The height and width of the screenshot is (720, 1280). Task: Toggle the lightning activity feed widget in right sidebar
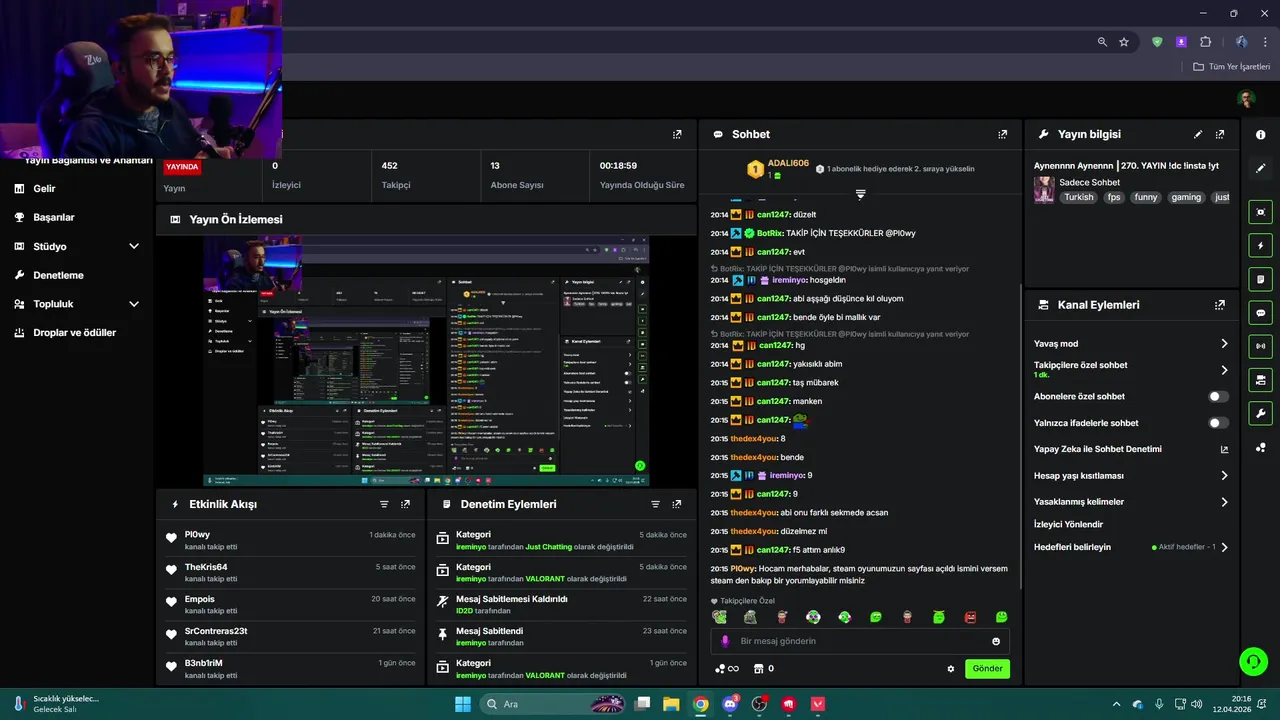tap(1260, 246)
